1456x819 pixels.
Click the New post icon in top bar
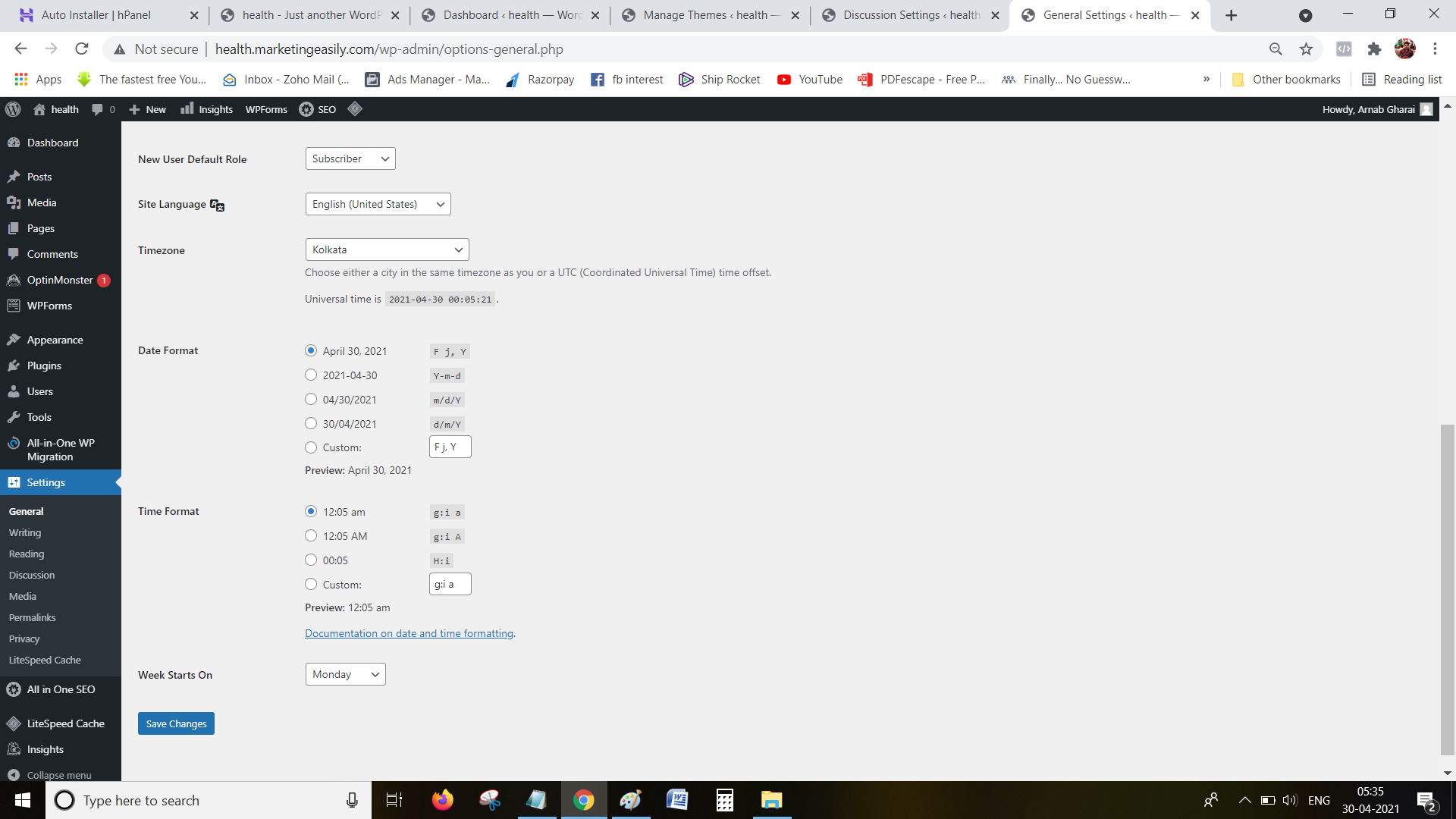pyautogui.click(x=148, y=109)
